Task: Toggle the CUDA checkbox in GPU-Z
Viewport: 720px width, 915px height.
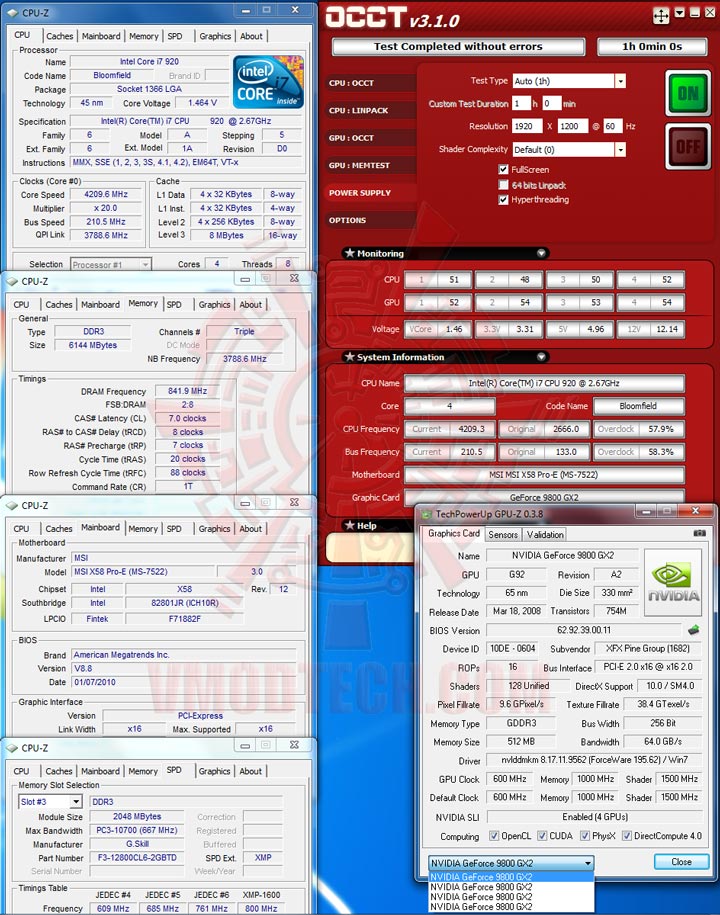Action: click(x=541, y=836)
